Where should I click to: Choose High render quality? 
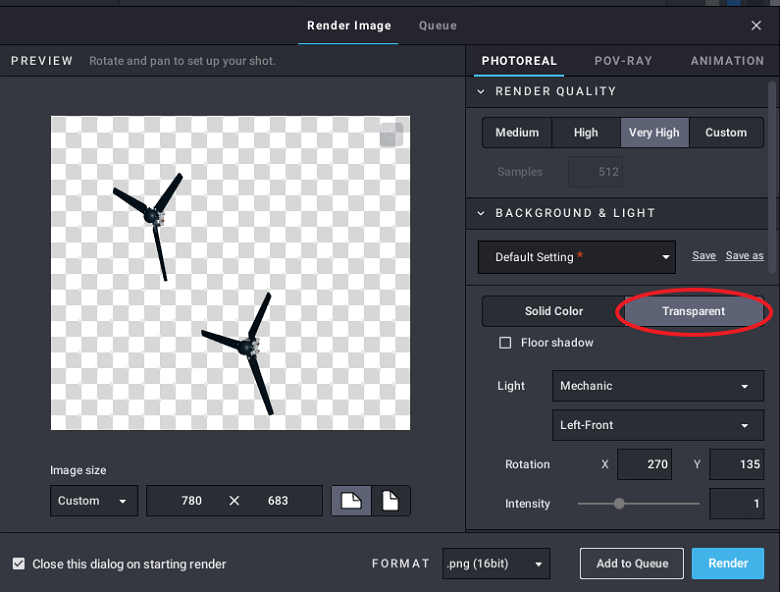click(x=586, y=132)
